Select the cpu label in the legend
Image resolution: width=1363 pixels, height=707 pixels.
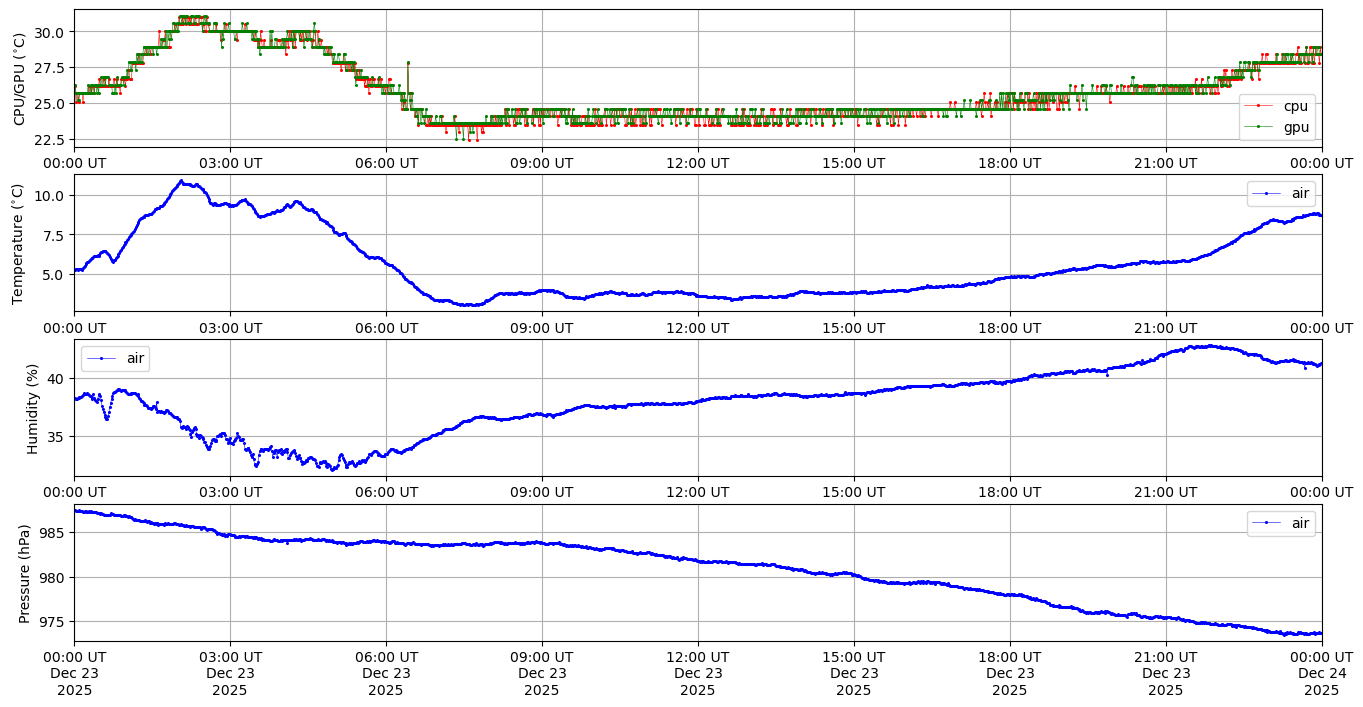tap(1295, 107)
